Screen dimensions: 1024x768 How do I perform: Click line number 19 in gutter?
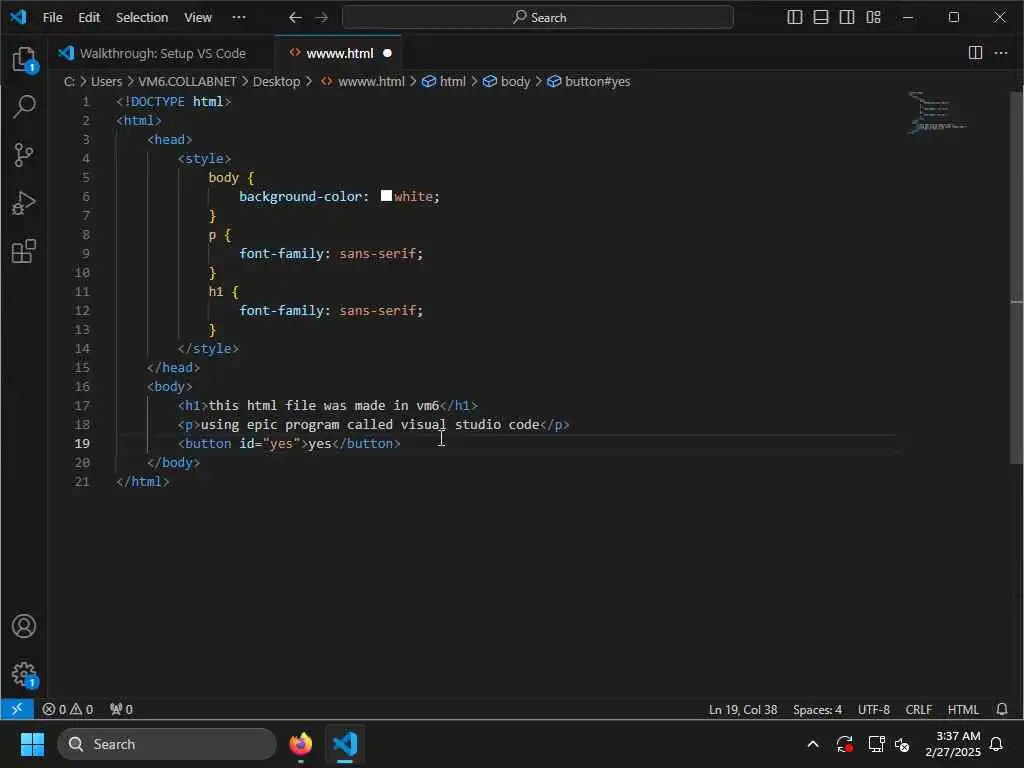coord(82,443)
